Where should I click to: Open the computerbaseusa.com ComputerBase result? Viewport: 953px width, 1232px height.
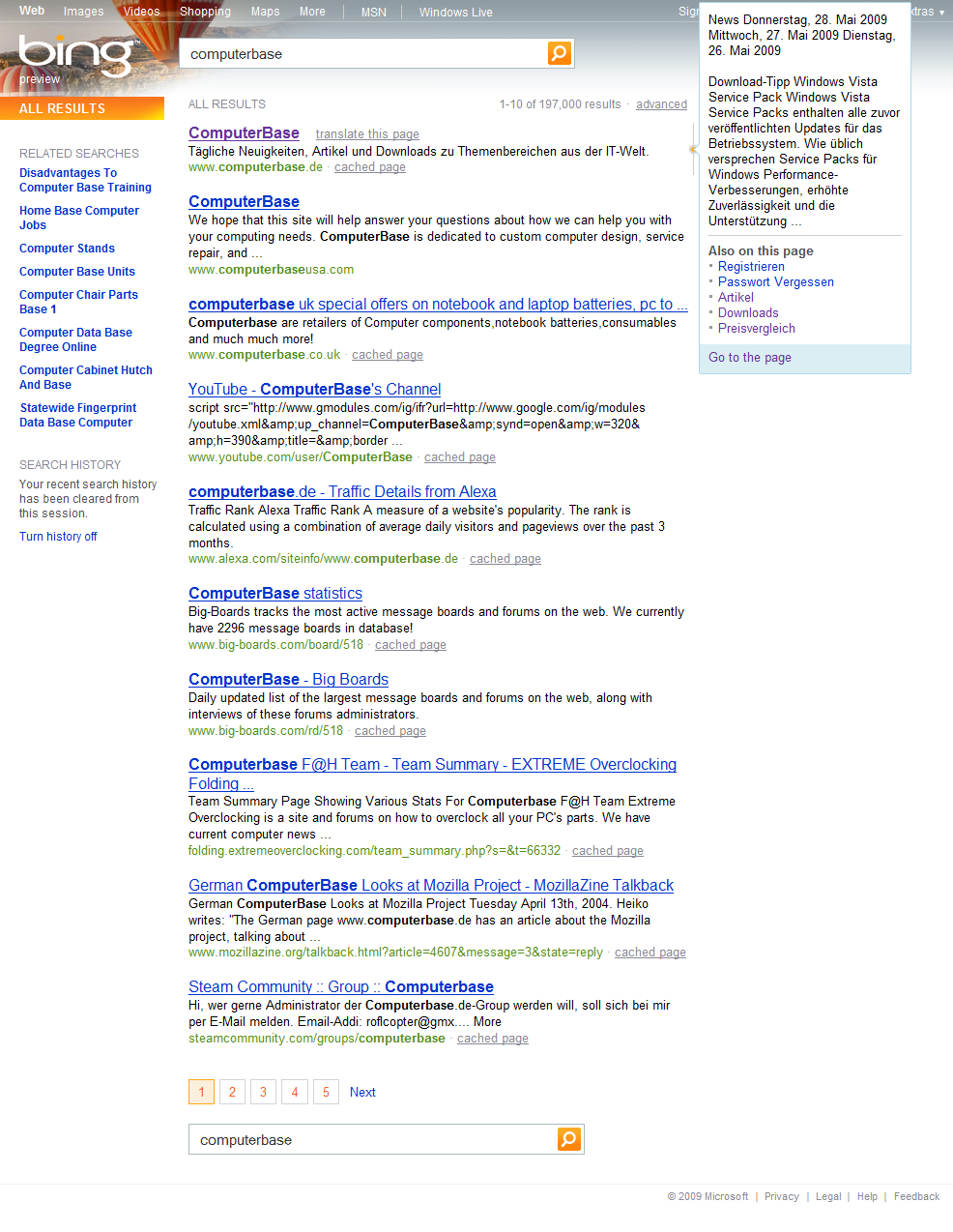[244, 201]
